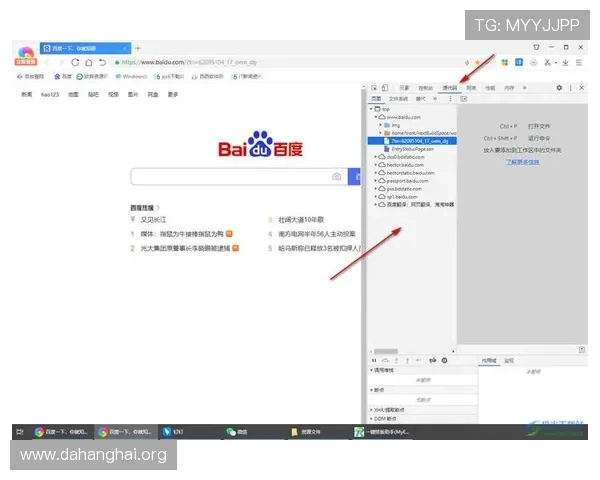Select the highlighted tn=62095104_17_oem_dg file
This screenshot has width=600, height=480.
point(412,141)
